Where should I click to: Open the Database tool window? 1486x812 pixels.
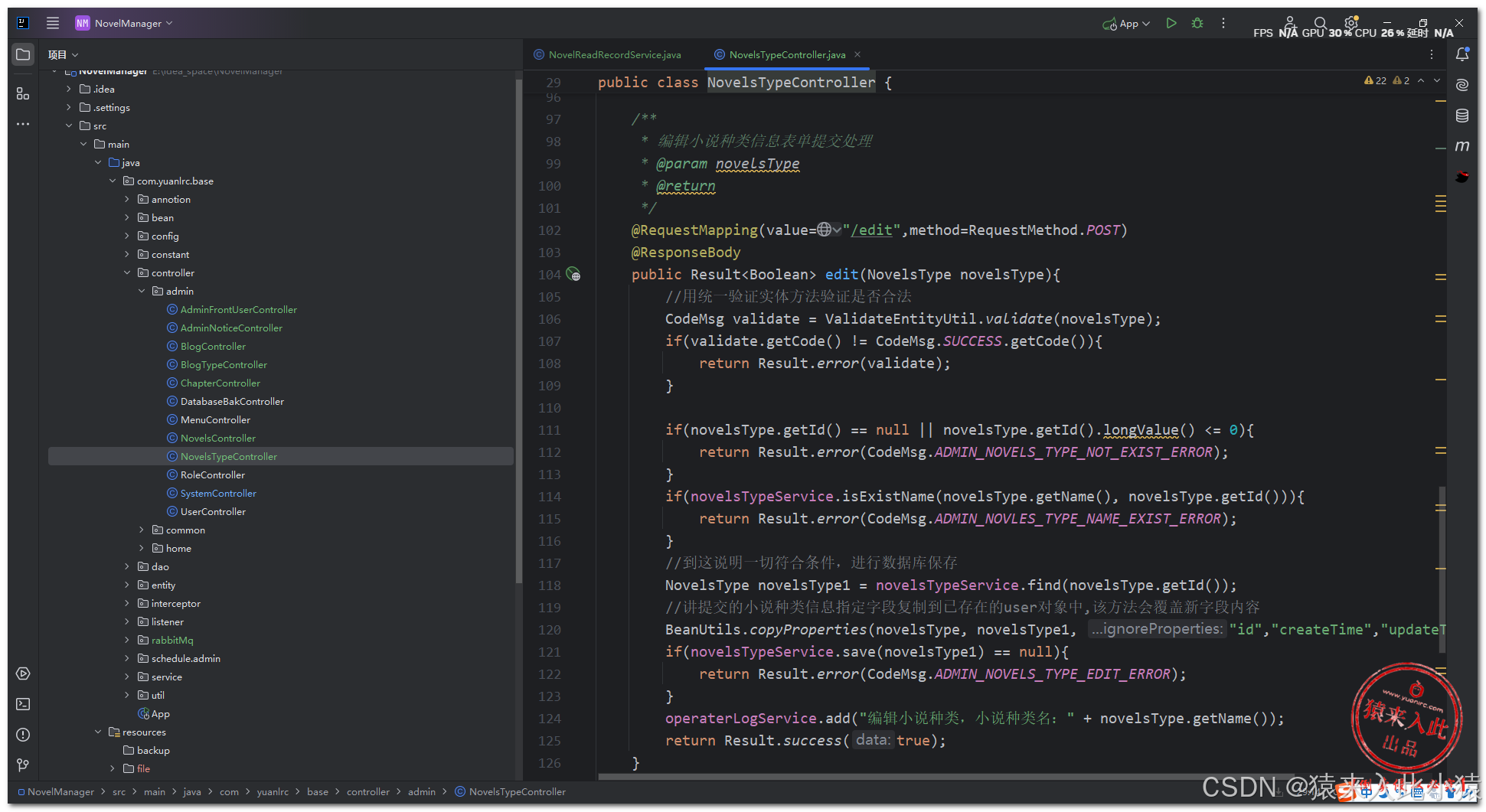pos(1462,116)
